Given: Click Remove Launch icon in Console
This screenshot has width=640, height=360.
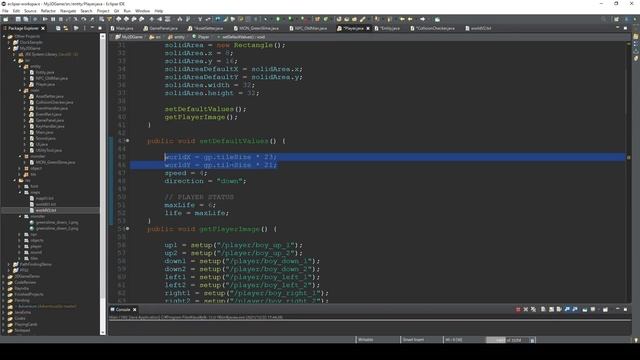Looking at the screenshot, I should click(526, 309).
